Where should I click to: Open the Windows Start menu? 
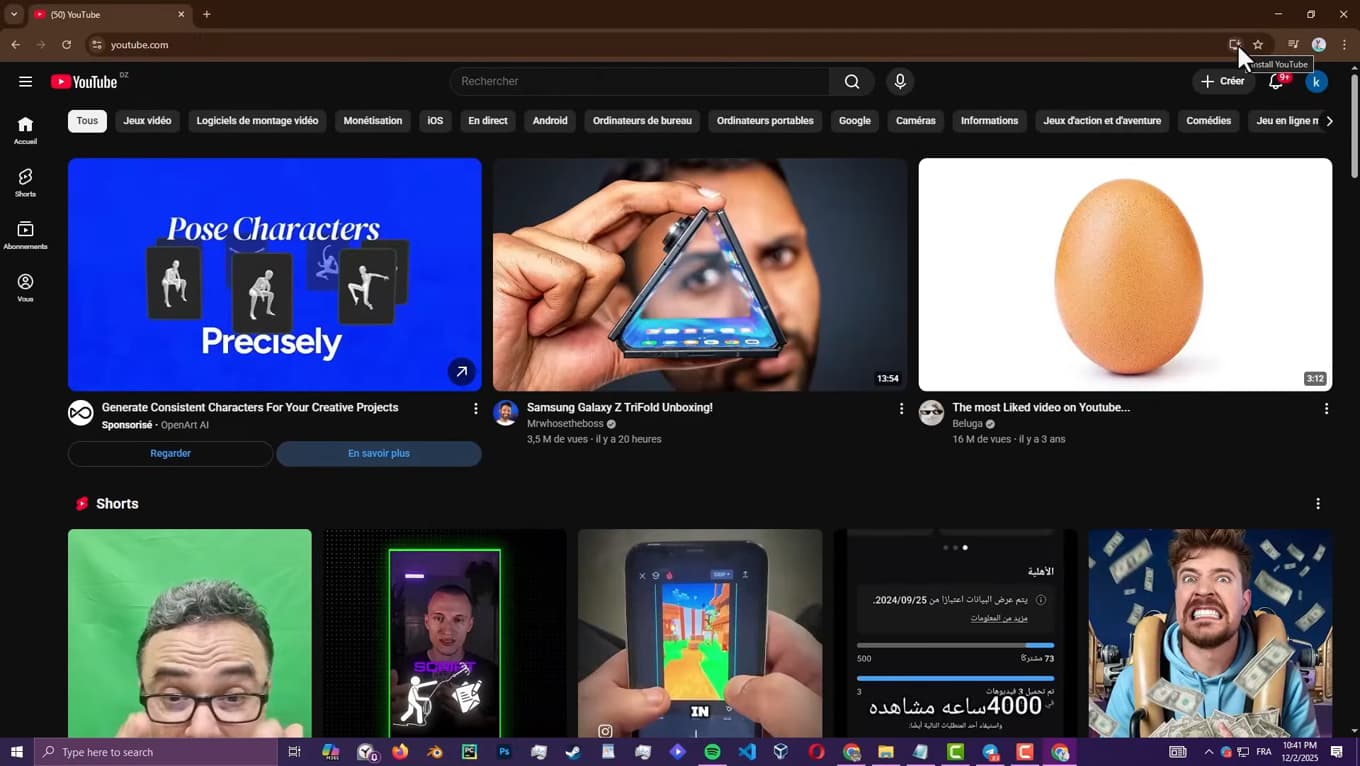pos(16,752)
